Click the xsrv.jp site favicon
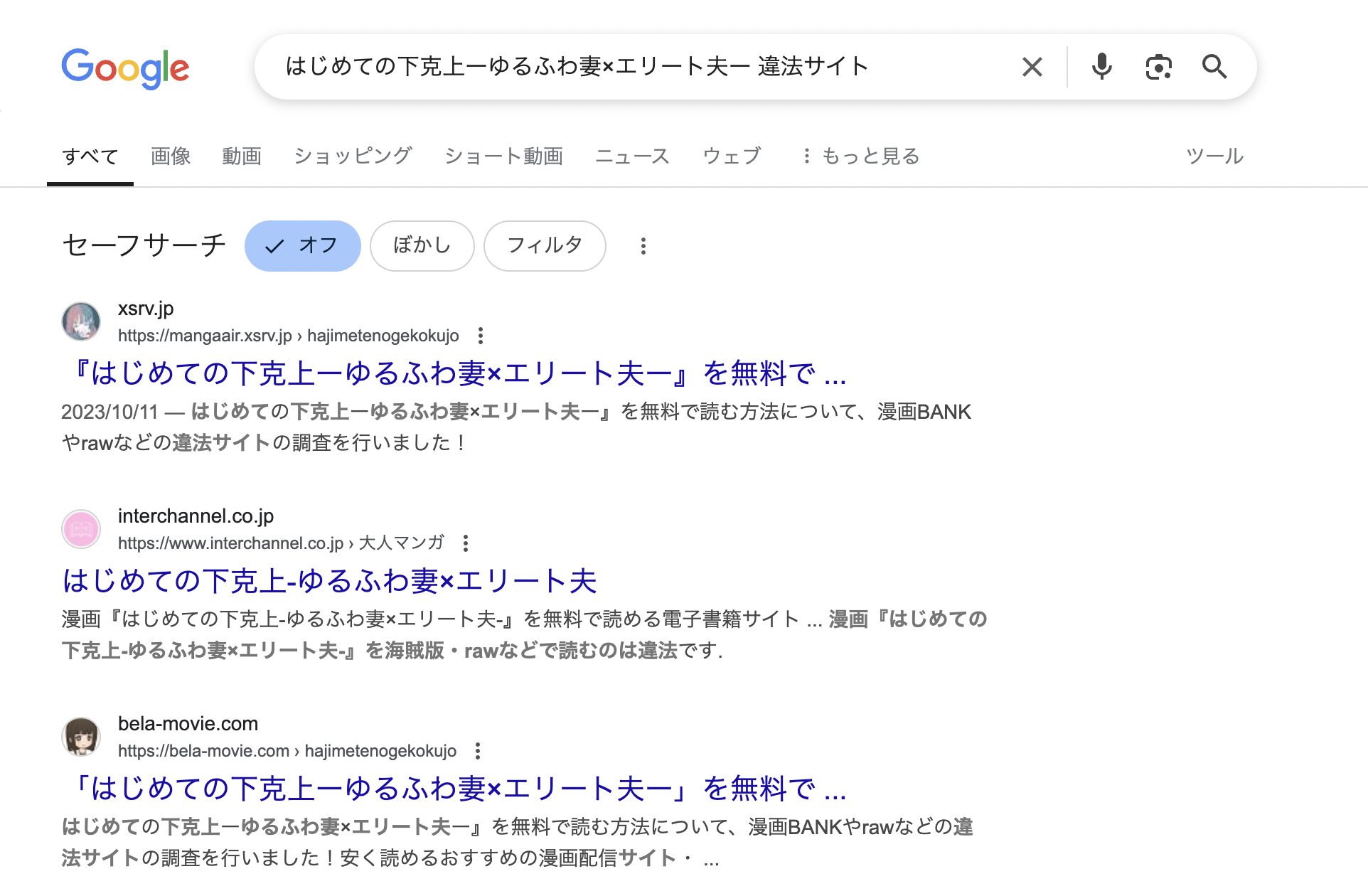The image size is (1368, 896). click(x=80, y=321)
